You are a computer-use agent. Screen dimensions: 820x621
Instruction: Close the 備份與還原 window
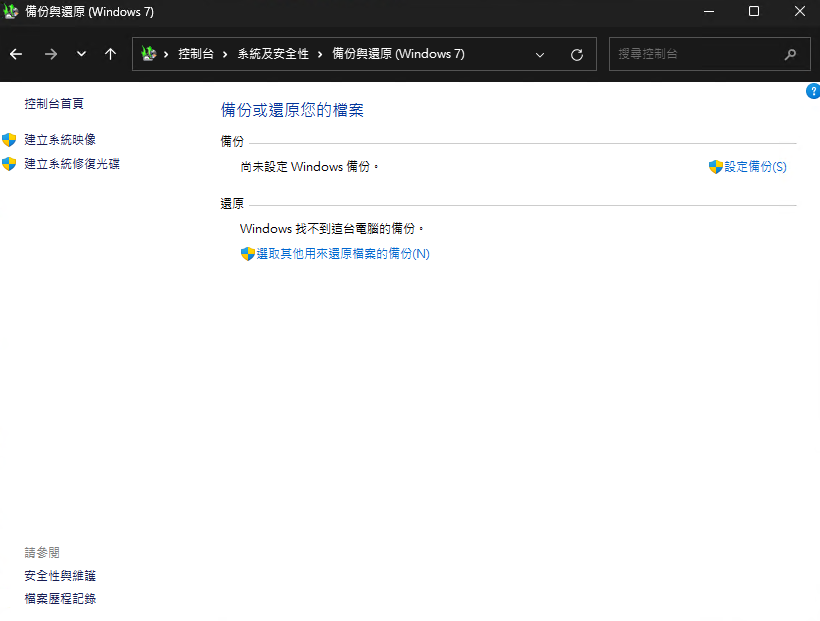[800, 12]
